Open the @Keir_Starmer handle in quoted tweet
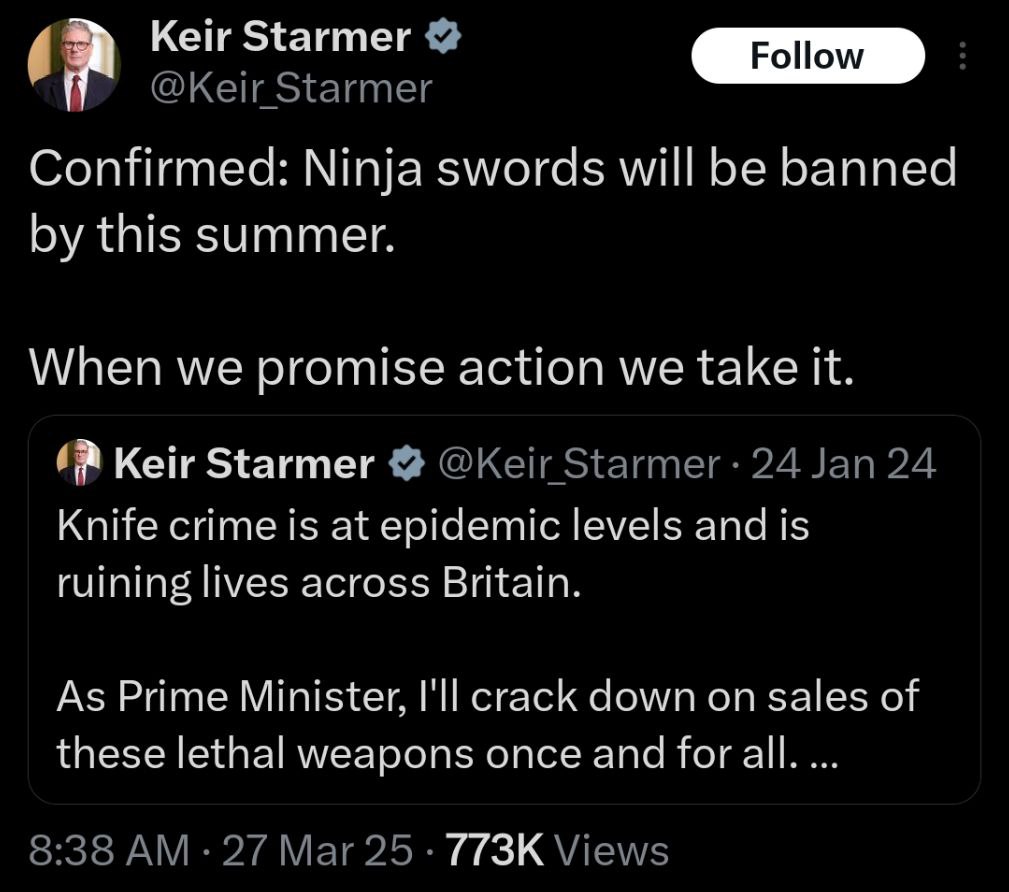The height and width of the screenshot is (892, 1009). coord(579,463)
